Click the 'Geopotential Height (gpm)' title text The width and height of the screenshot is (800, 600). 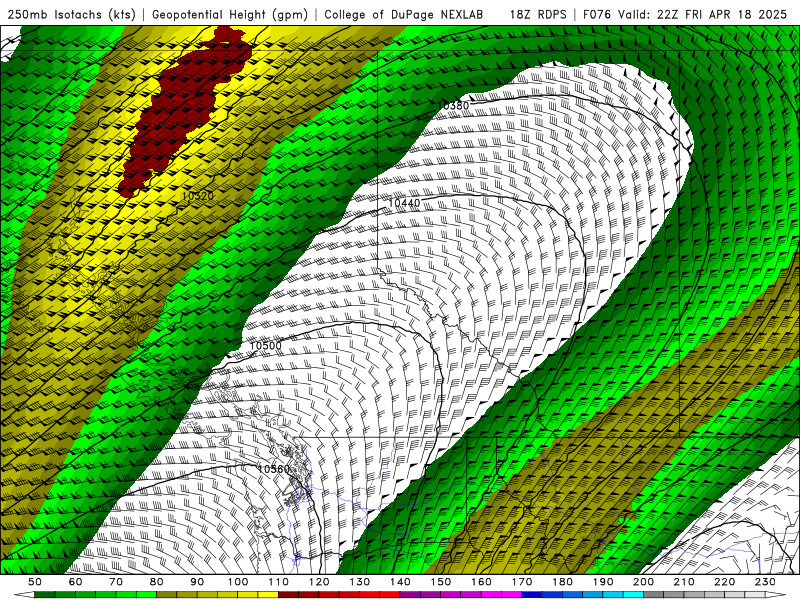coord(230,15)
